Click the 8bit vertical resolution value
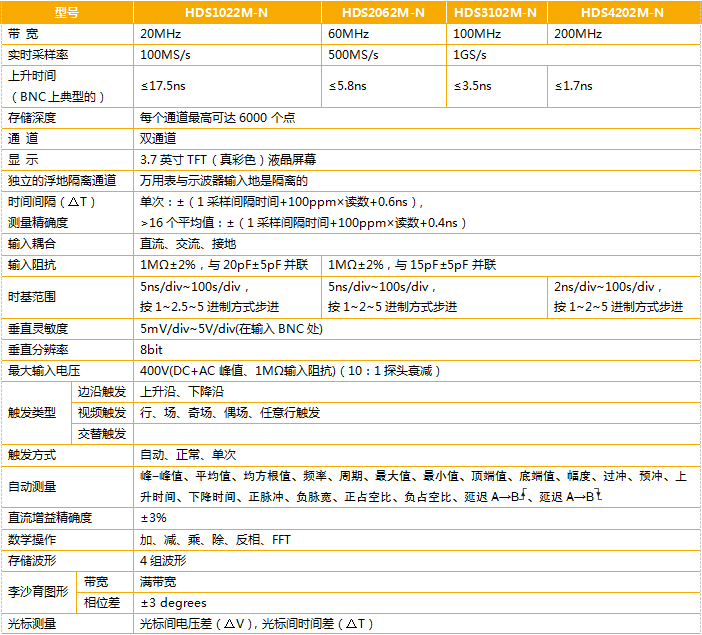Image resolution: width=702 pixels, height=635 pixels. [x=151, y=349]
